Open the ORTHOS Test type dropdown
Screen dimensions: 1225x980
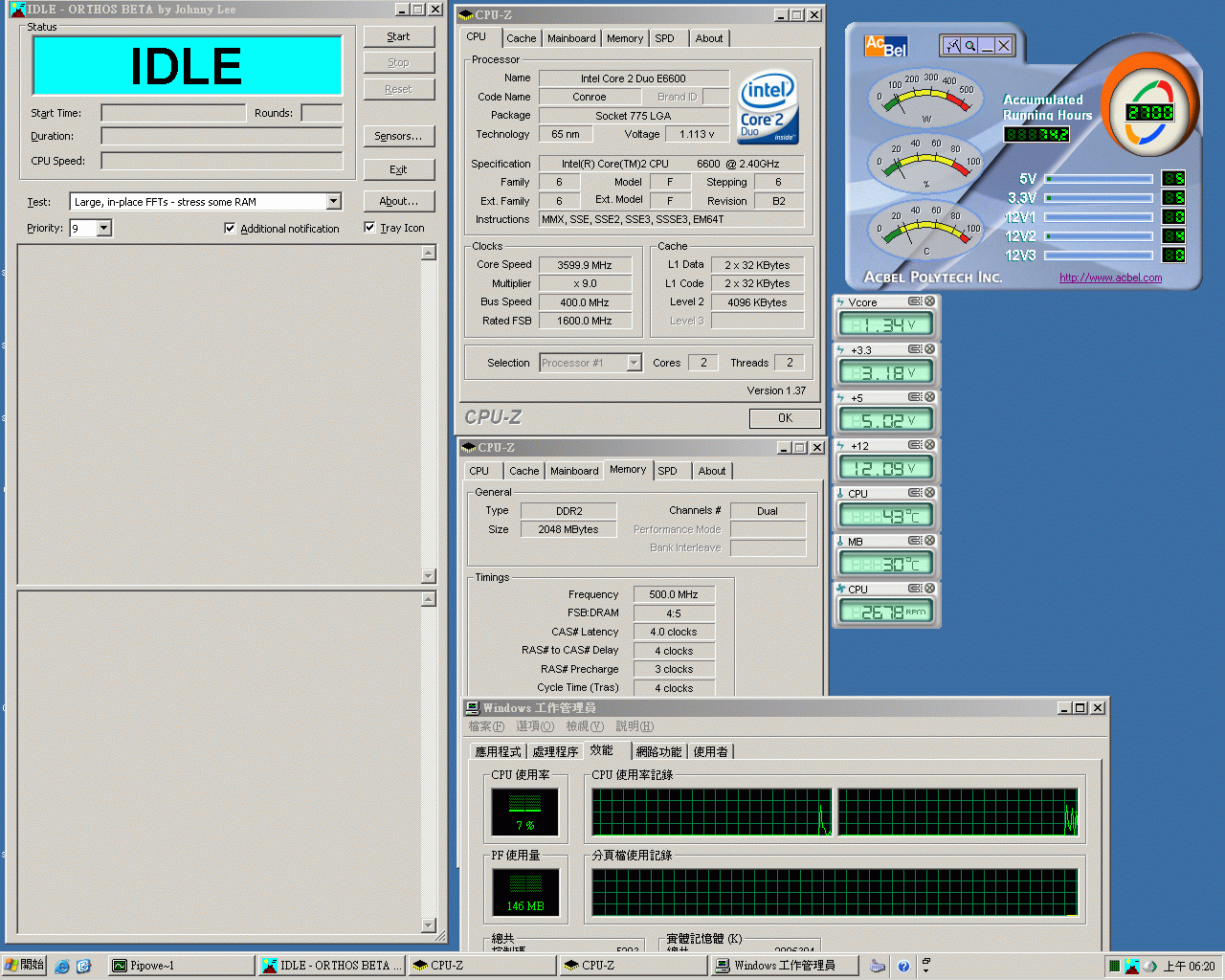333,202
